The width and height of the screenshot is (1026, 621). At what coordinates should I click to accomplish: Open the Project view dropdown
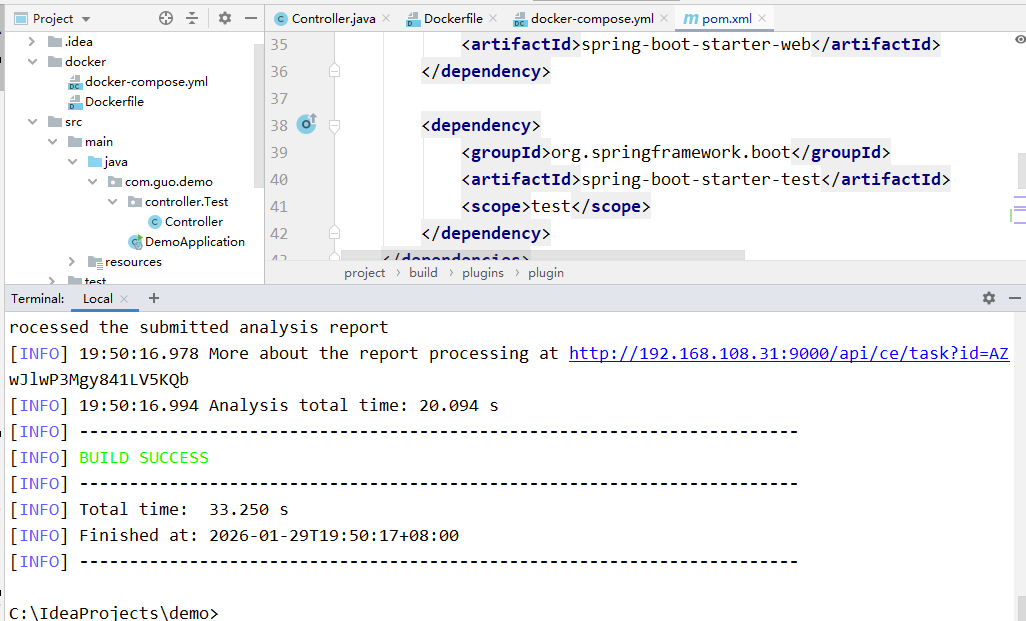coord(86,19)
